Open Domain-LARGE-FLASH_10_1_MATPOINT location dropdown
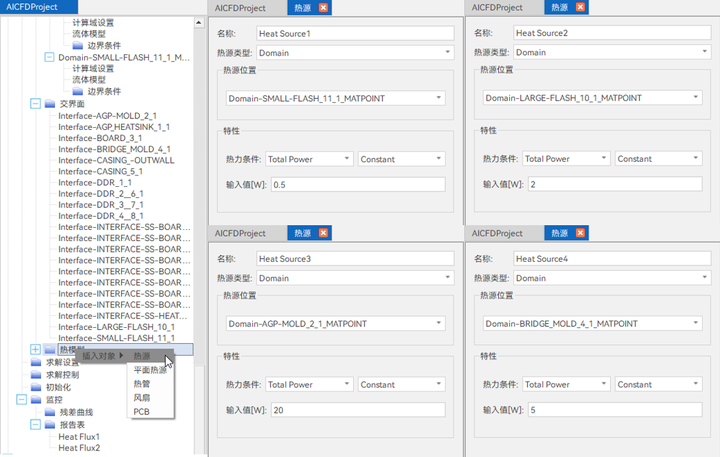Image resolution: width=720 pixels, height=457 pixels. (x=592, y=98)
